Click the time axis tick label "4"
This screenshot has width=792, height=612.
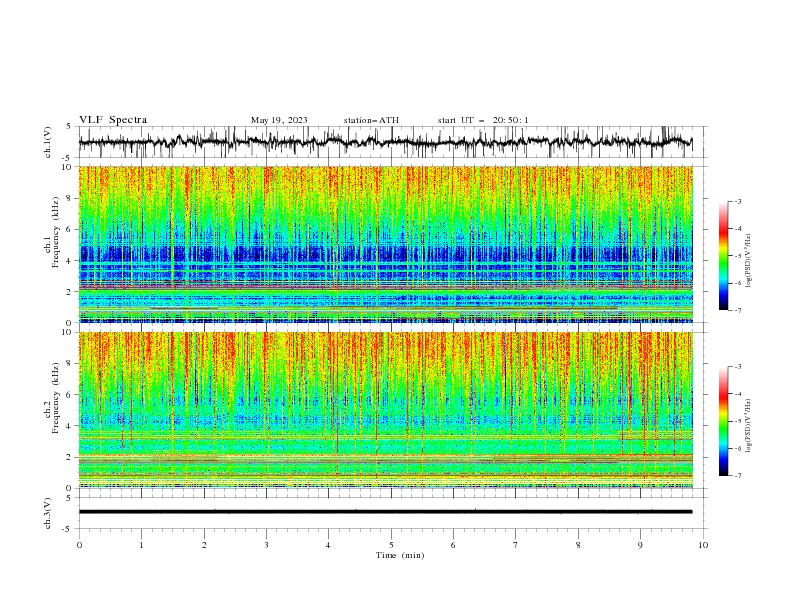click(329, 545)
